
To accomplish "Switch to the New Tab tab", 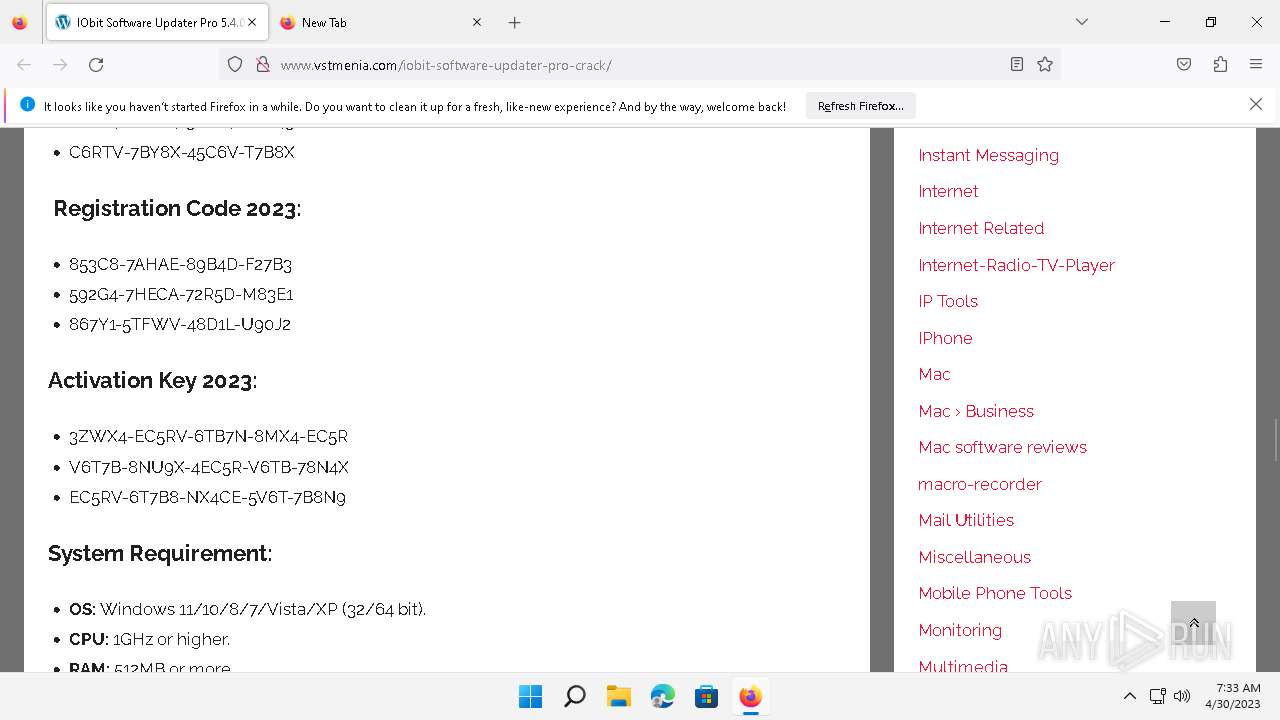I will pos(380,22).
